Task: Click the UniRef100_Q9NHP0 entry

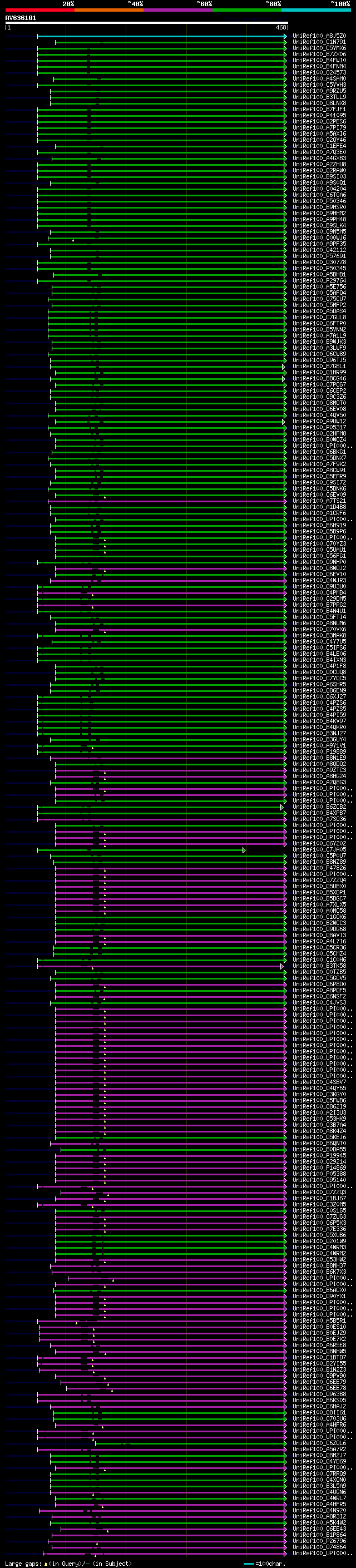Action: click(x=319, y=562)
